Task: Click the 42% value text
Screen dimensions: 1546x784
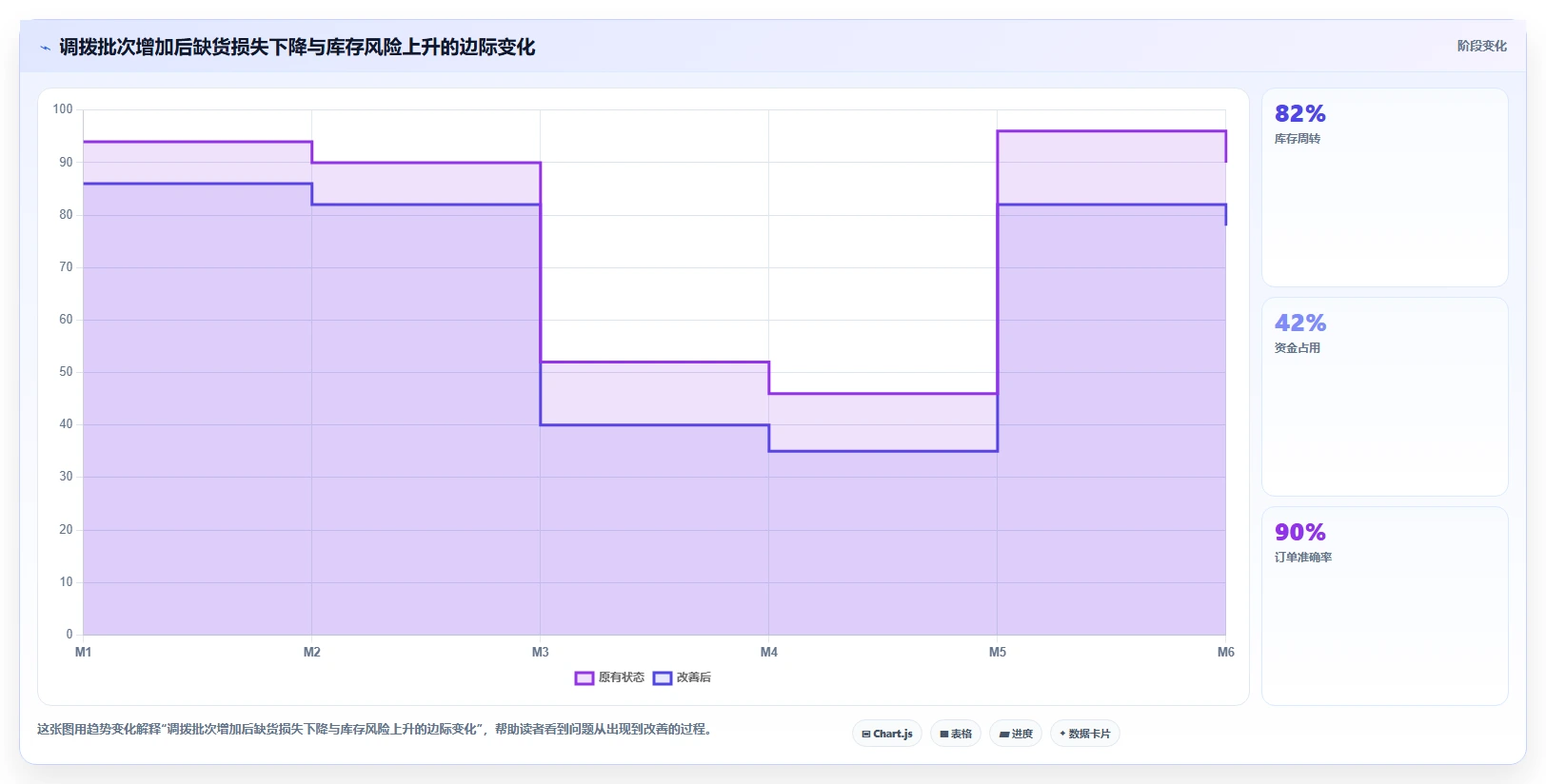Action: 1300,323
